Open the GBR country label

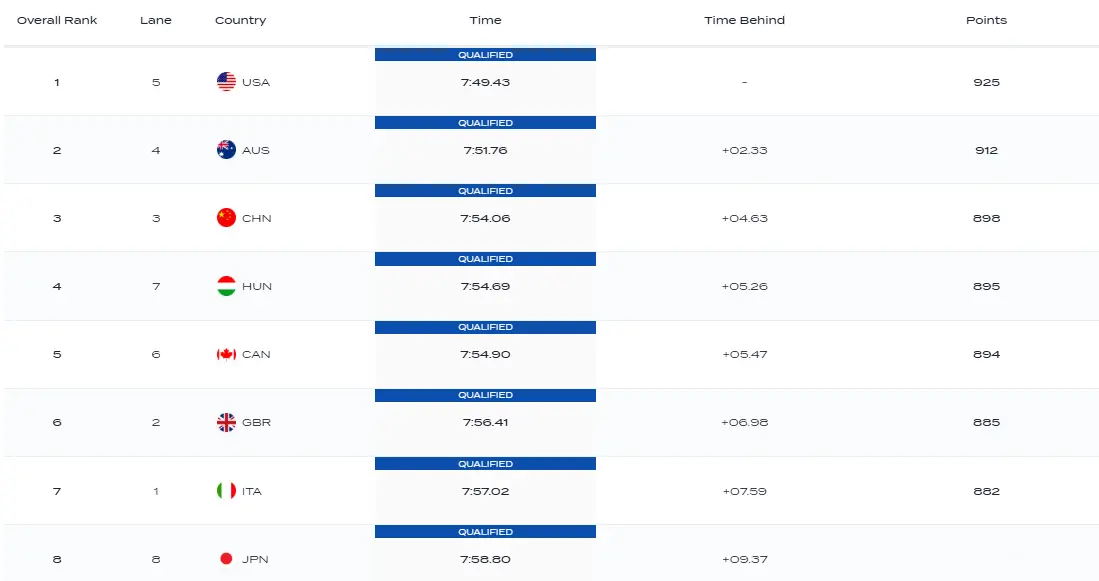(x=256, y=422)
